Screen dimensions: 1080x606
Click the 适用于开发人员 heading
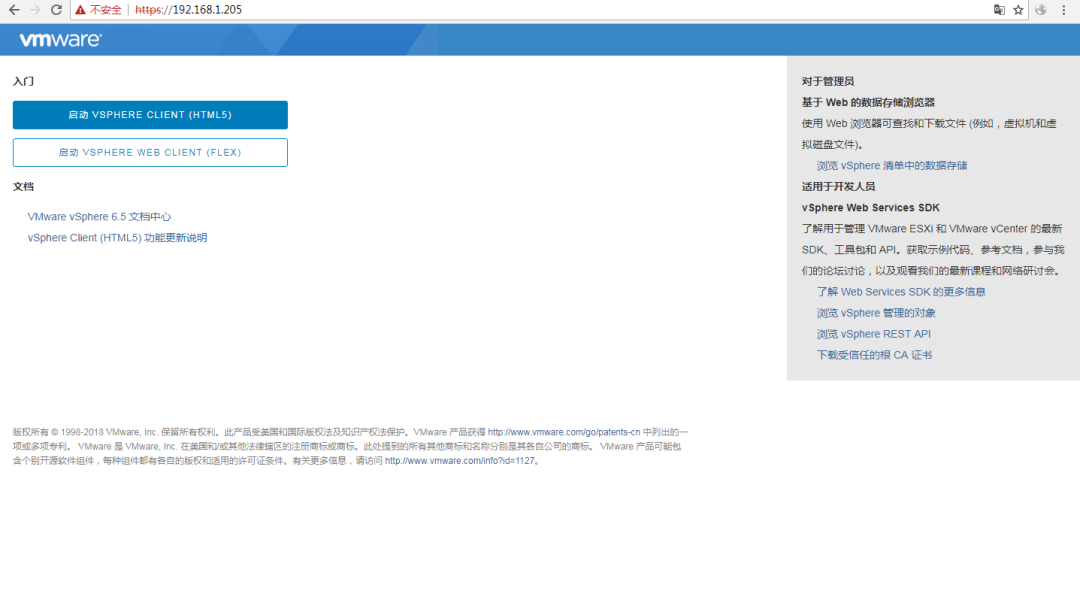838,187
